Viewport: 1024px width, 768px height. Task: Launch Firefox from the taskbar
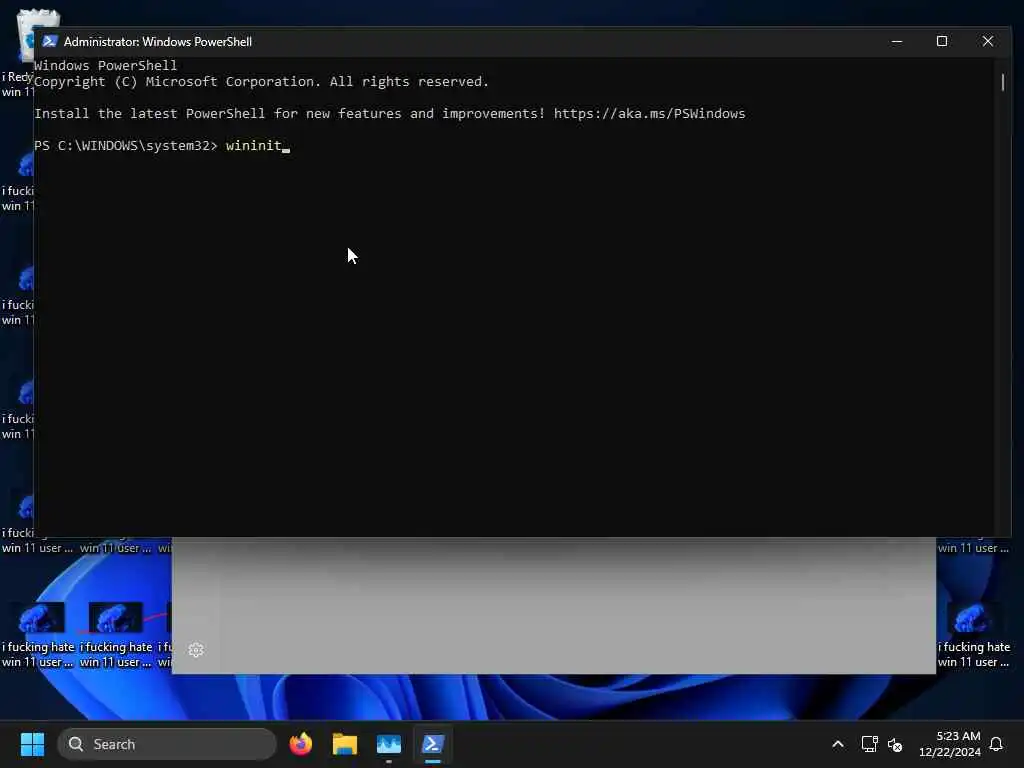(x=300, y=744)
